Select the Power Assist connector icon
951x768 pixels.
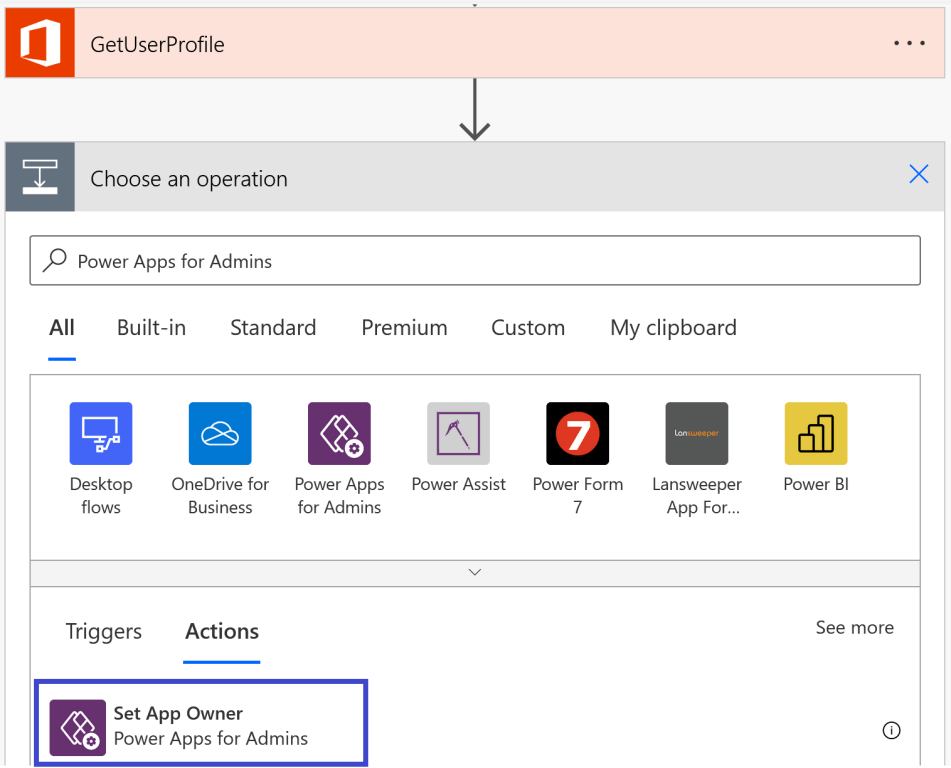pyautogui.click(x=458, y=433)
